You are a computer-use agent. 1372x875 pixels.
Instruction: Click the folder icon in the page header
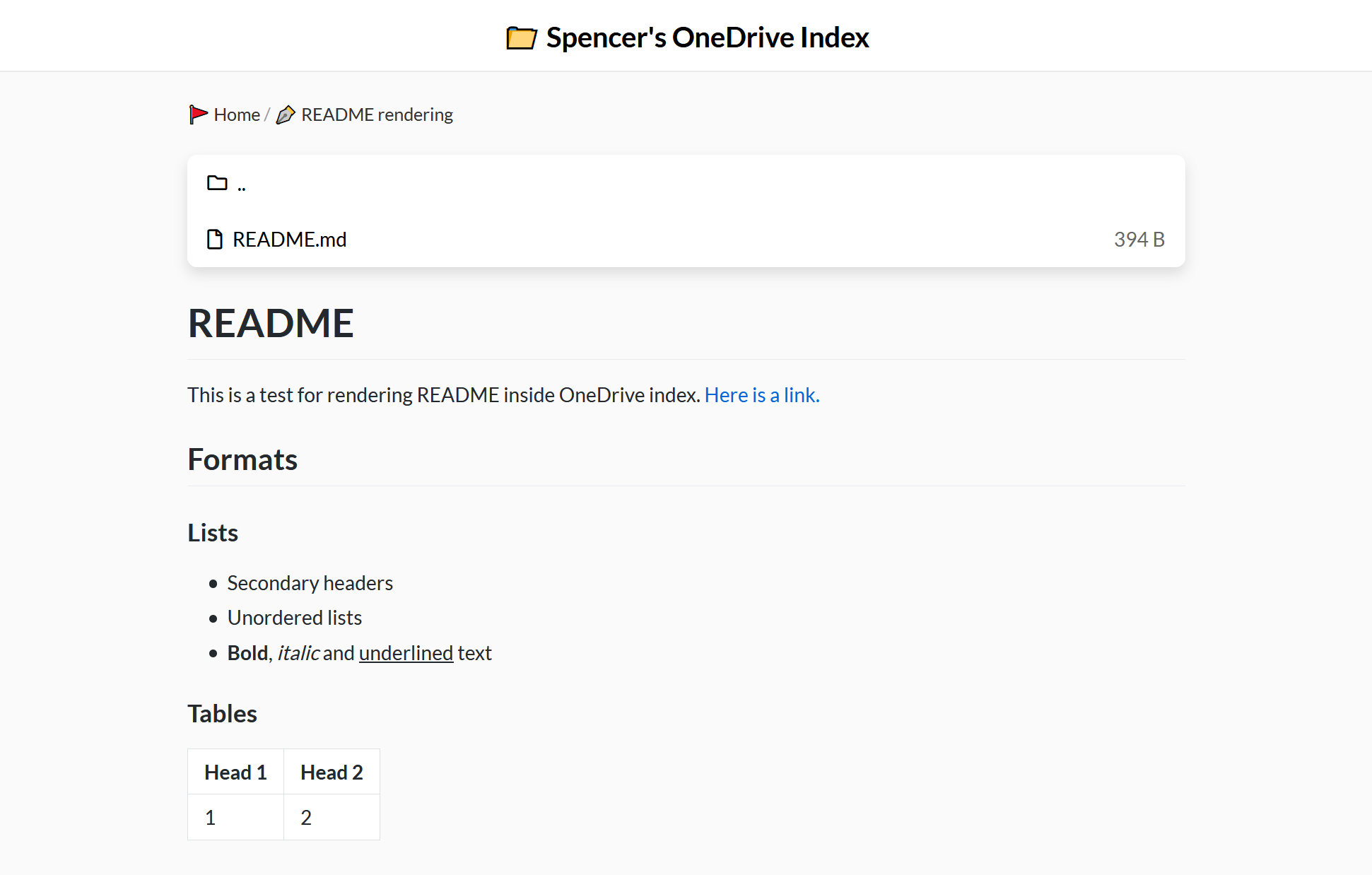coord(521,37)
